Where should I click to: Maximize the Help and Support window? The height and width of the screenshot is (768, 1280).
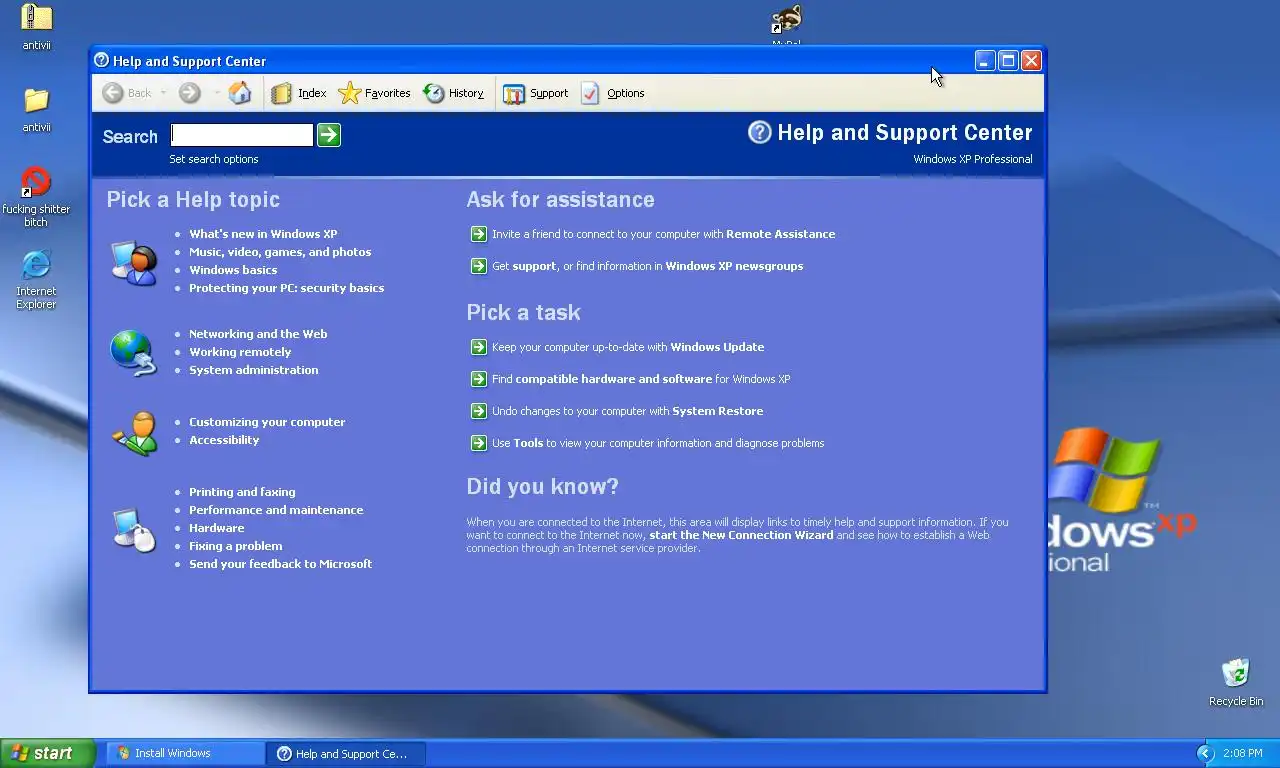point(1008,61)
